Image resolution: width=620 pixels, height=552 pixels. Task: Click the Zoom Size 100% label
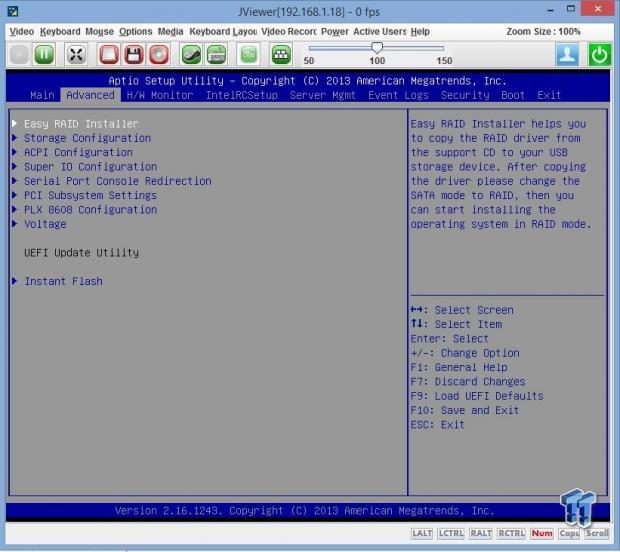(543, 31)
